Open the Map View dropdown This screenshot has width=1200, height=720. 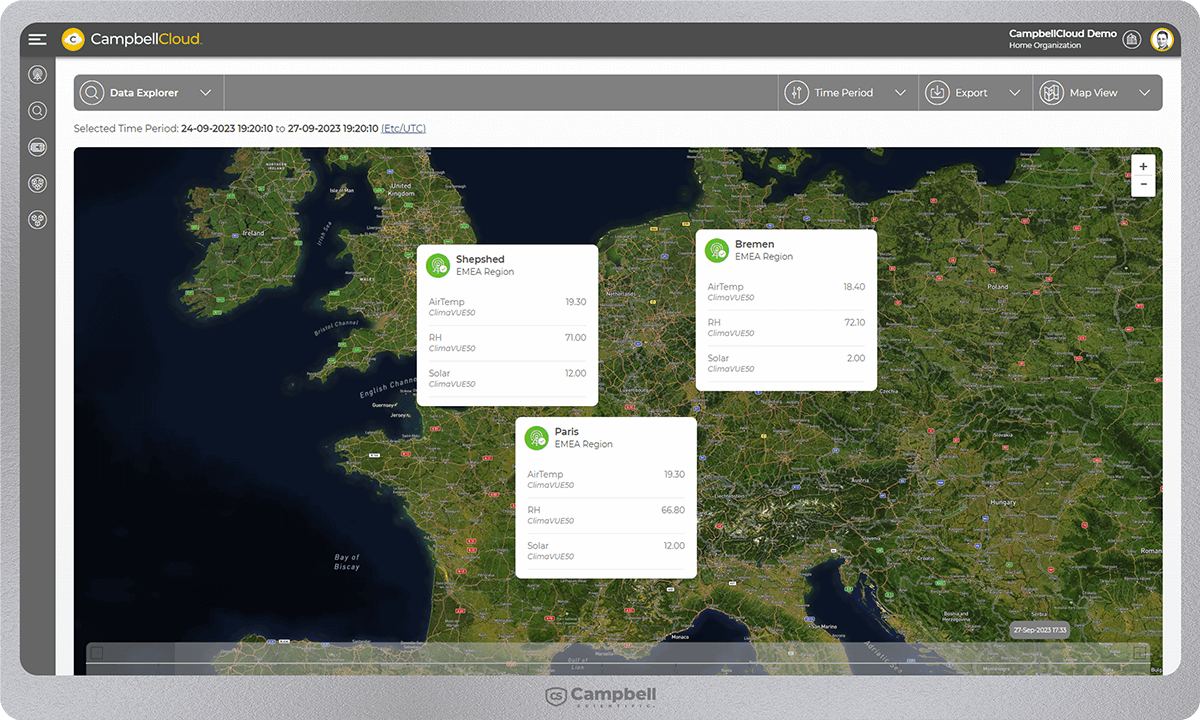(x=1097, y=93)
